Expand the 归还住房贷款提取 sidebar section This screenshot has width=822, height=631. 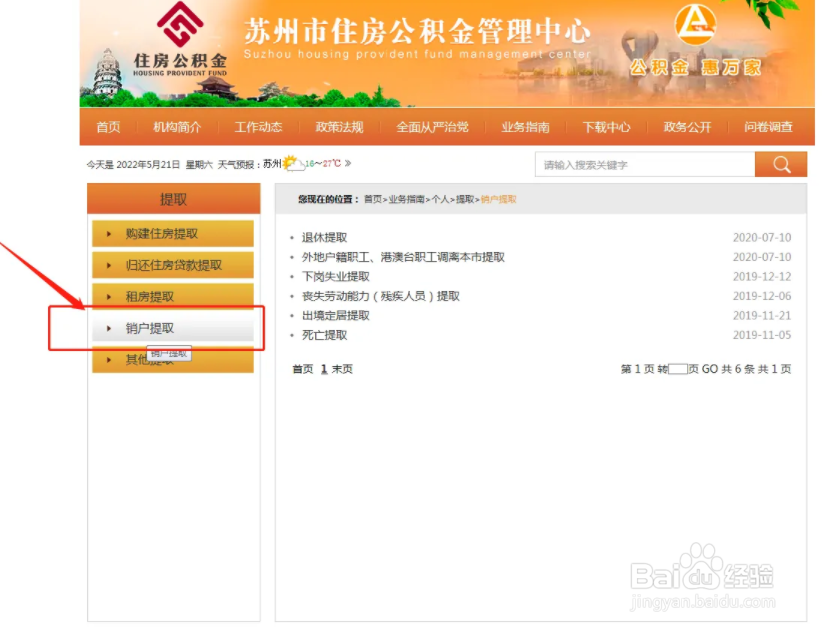[175, 265]
